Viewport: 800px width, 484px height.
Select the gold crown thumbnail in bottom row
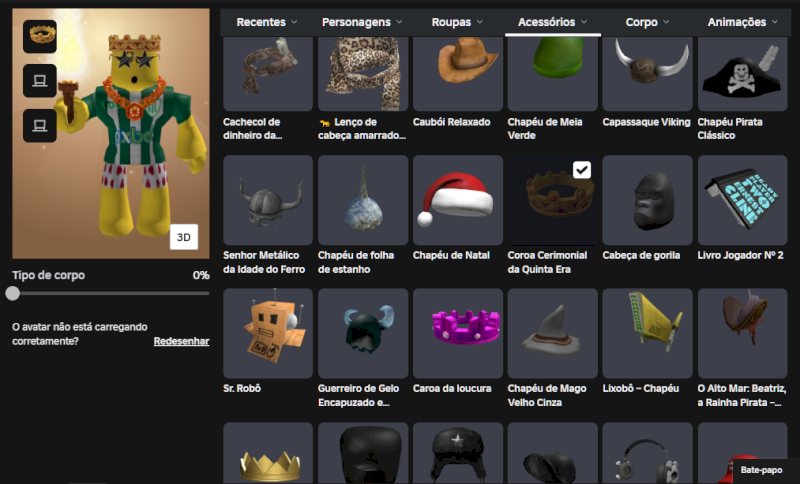[x=268, y=453]
